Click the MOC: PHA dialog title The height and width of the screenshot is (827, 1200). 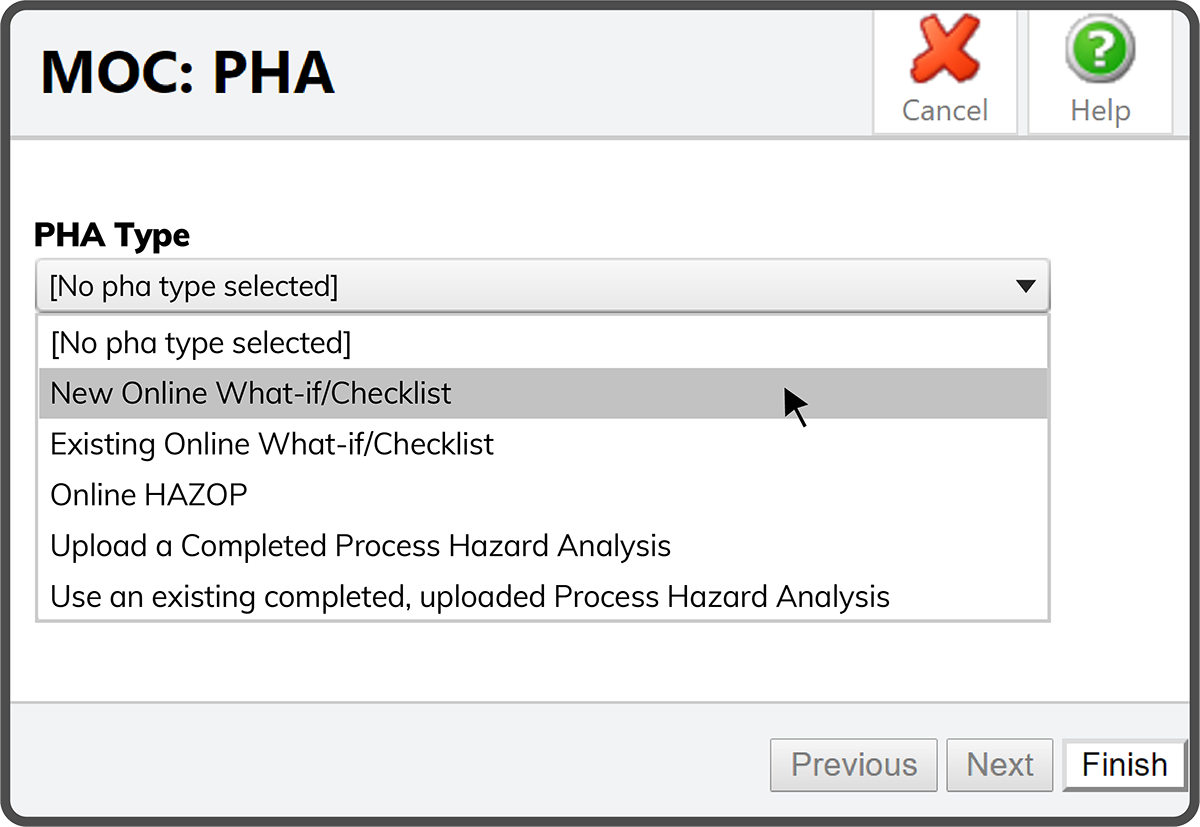188,72
